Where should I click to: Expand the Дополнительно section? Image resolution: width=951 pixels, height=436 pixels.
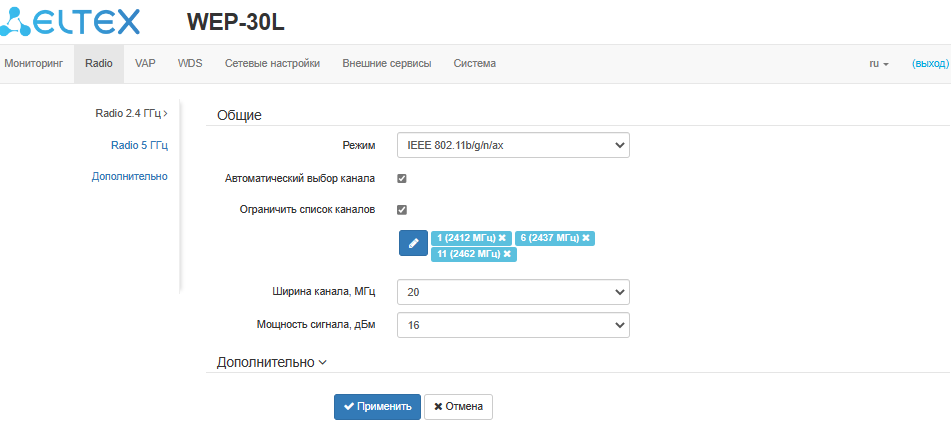click(x=272, y=363)
